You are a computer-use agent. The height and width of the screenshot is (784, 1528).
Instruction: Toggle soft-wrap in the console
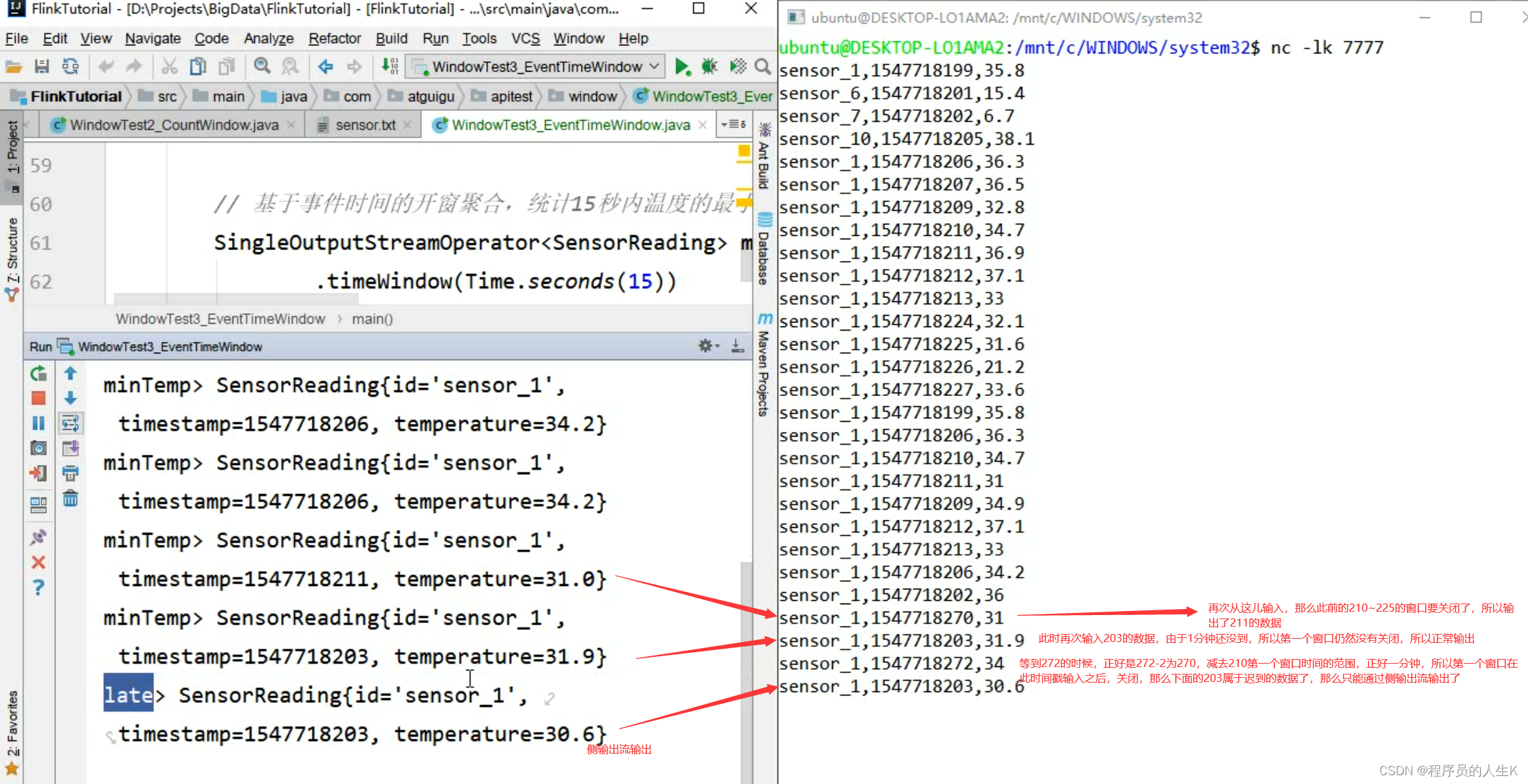[70, 423]
